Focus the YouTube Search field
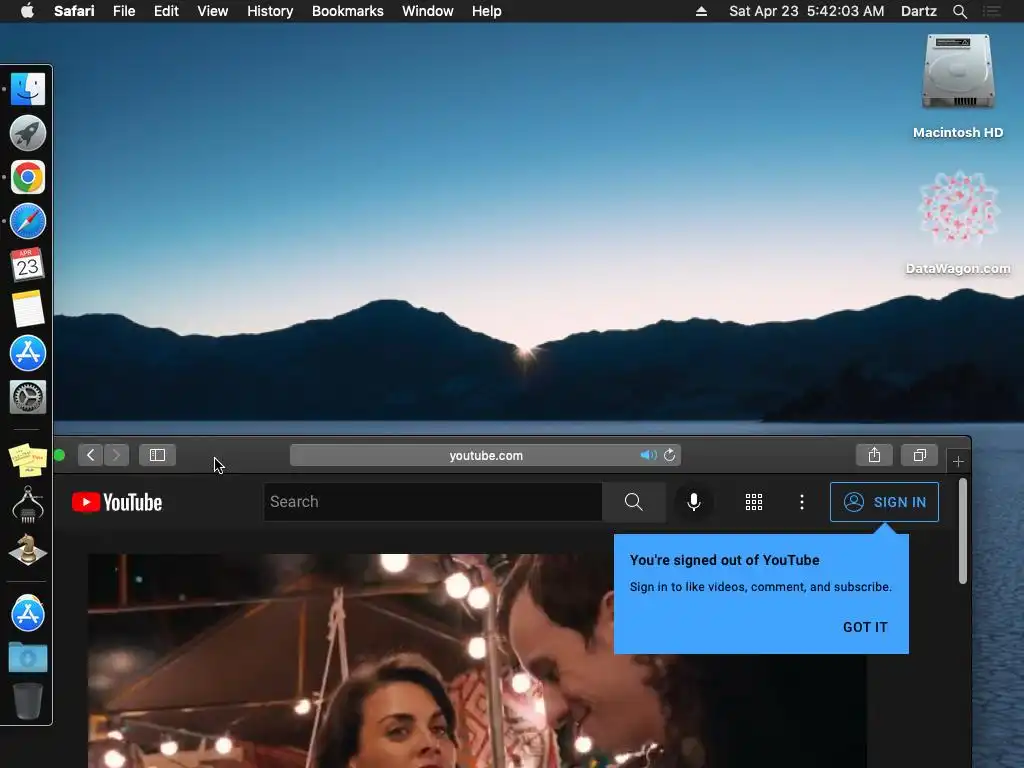 pos(432,502)
